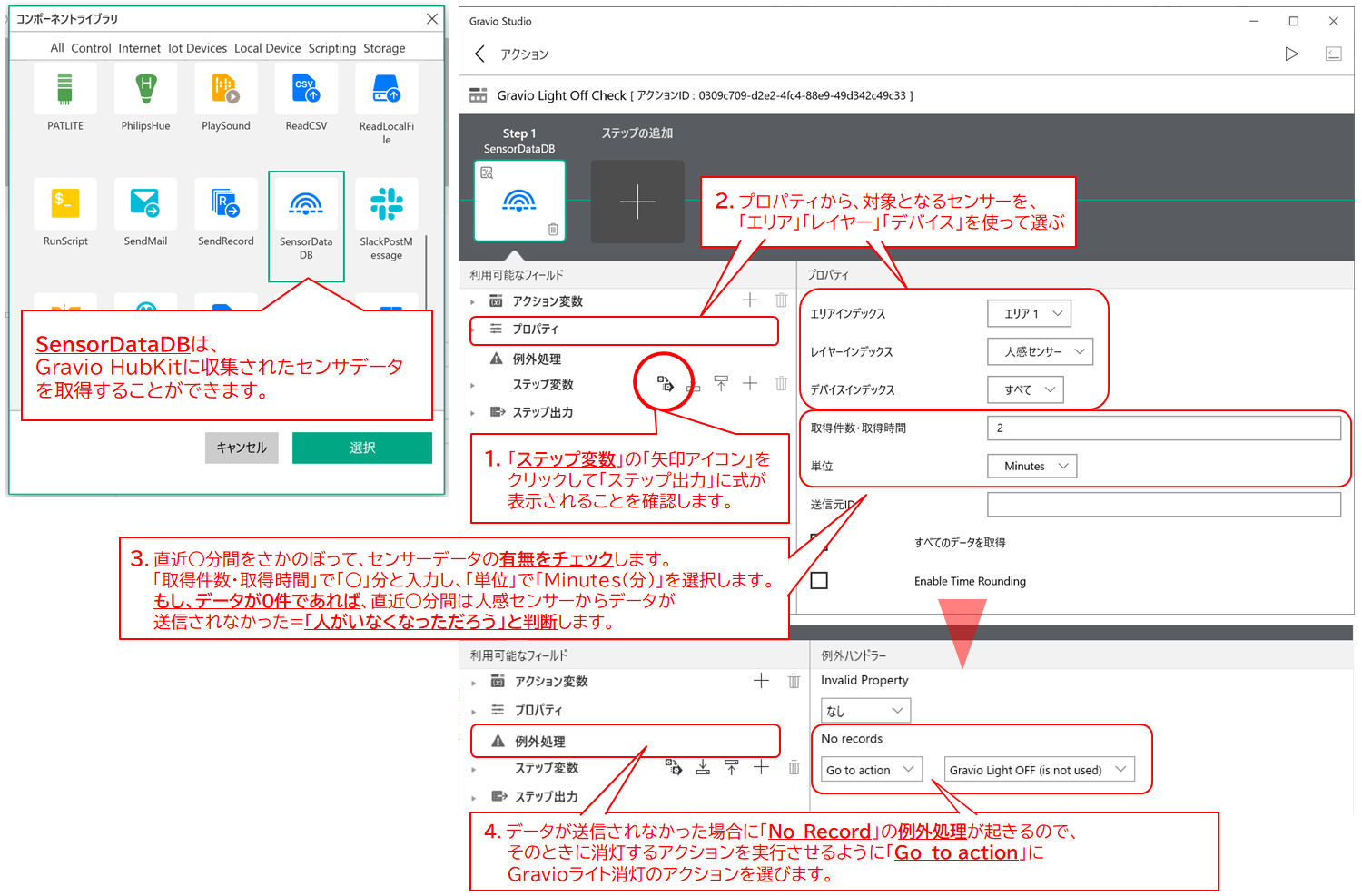Open the Invalid Property なし dropdown
Screen dimensions: 1362x896
click(865, 710)
